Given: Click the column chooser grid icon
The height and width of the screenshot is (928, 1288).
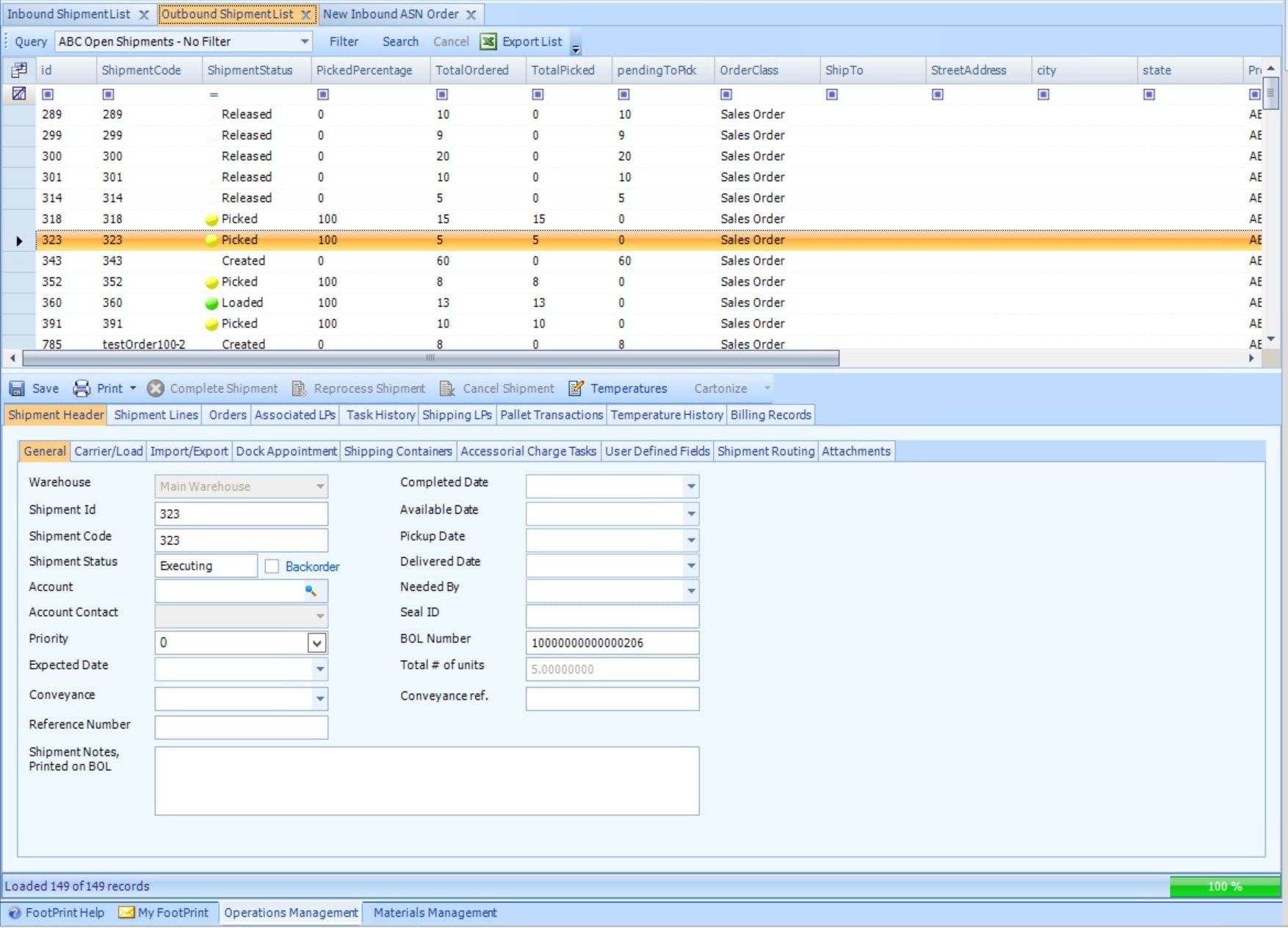Looking at the screenshot, I should tap(19, 70).
